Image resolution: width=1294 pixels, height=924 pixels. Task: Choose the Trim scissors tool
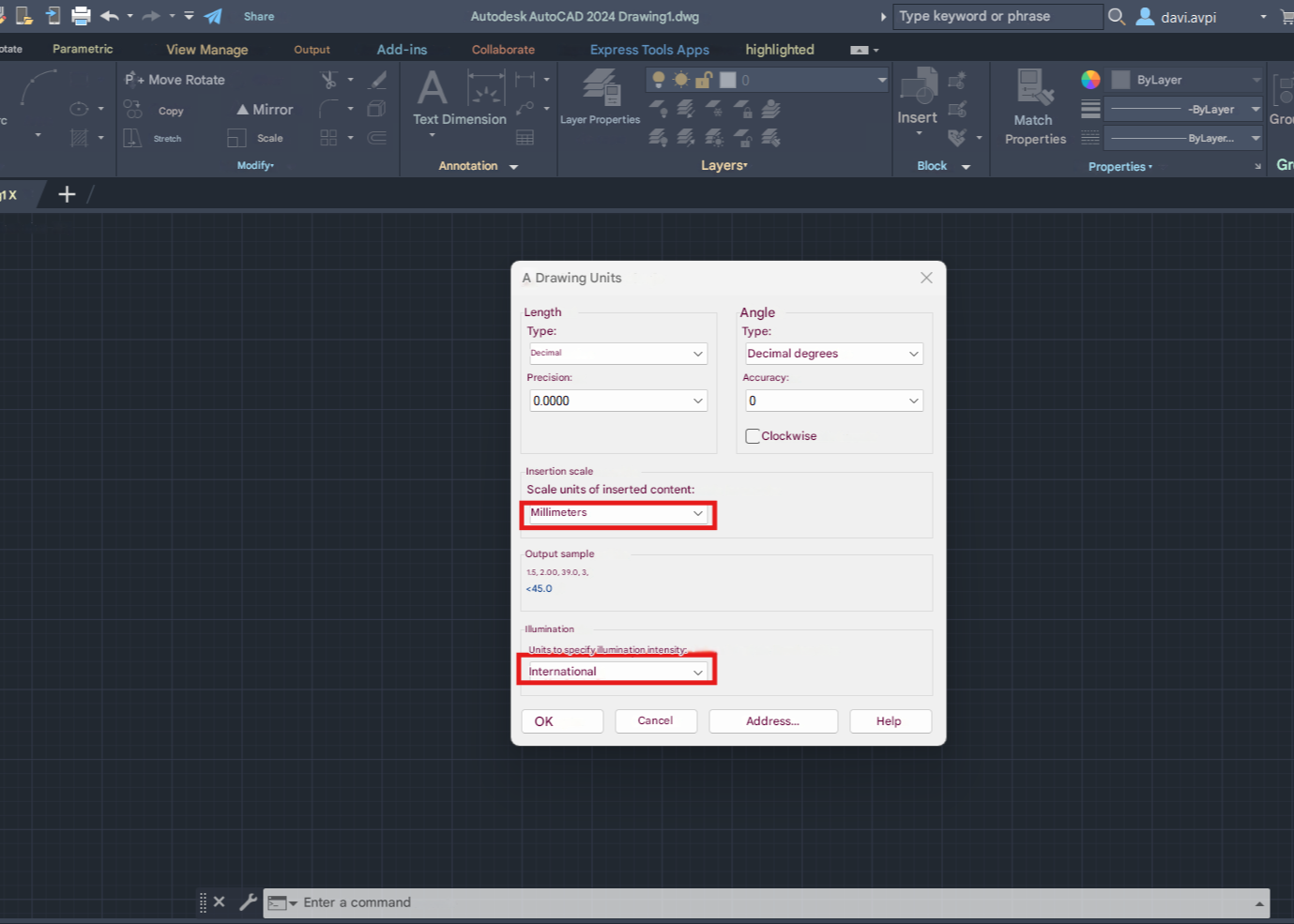pyautogui.click(x=328, y=80)
